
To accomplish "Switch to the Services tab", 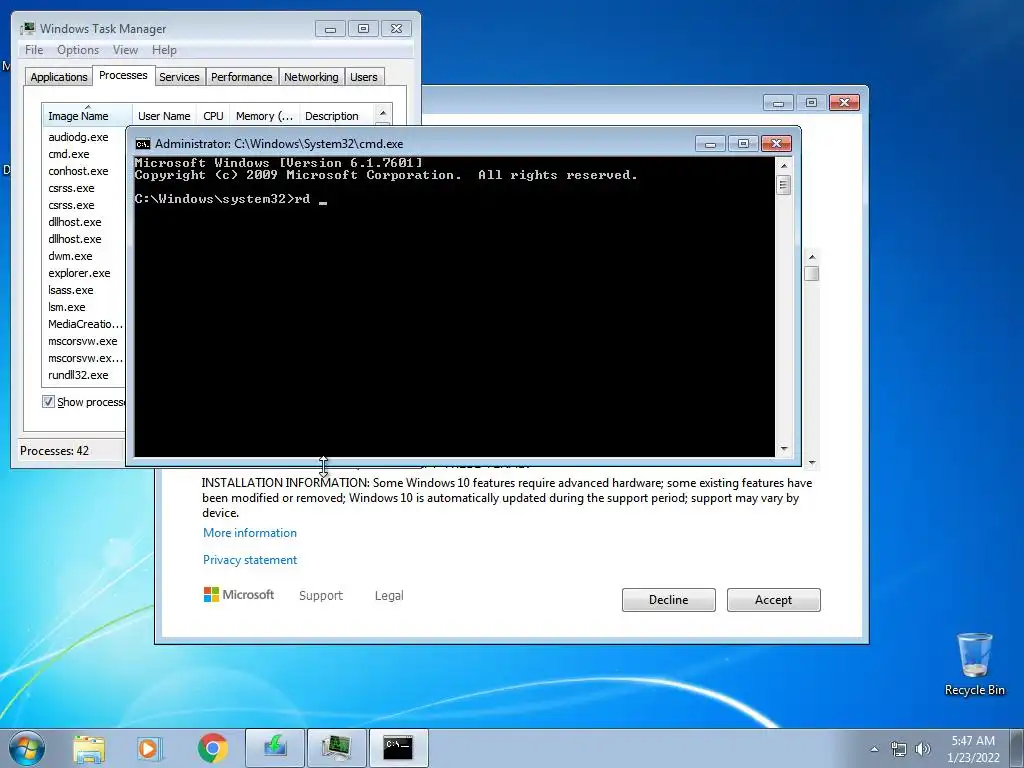I will pos(179,77).
